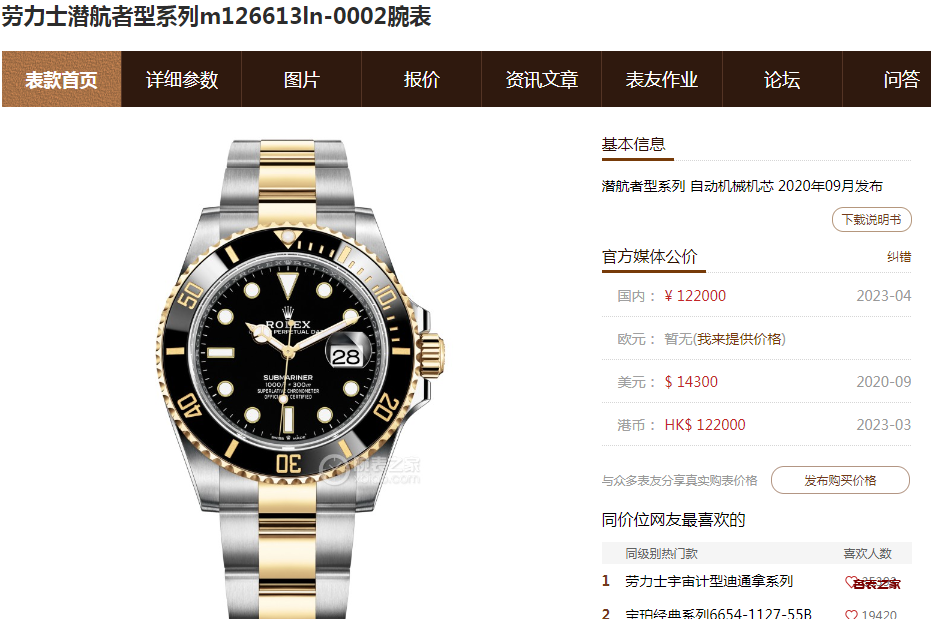931x619 pixels.
Task: Open the 宝珀经典系列6654-1127-55B link
Action: pos(718,613)
